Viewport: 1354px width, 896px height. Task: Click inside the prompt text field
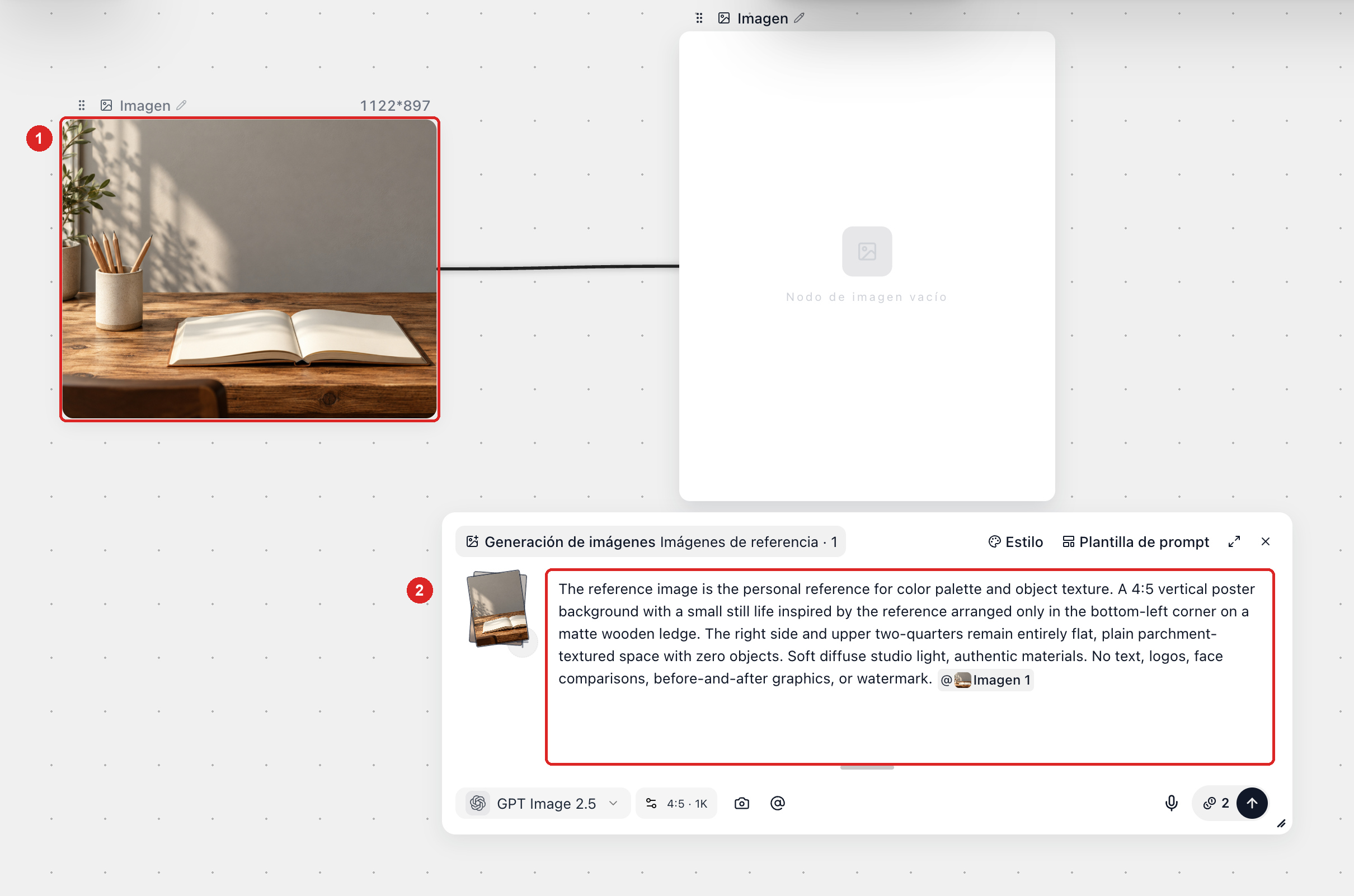910,666
